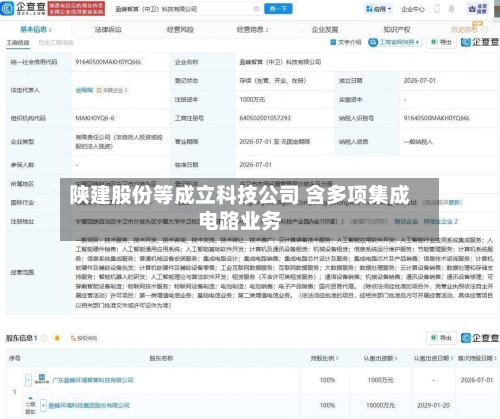Click the 2029-01-20 contribution date cell
500x419 pixels.
pos(433,406)
